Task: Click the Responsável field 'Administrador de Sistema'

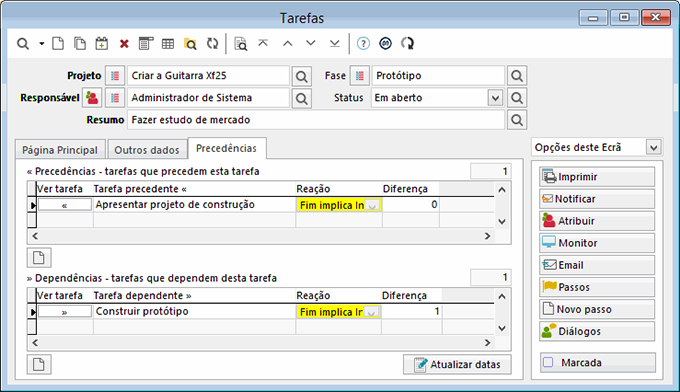Action: 208,98
